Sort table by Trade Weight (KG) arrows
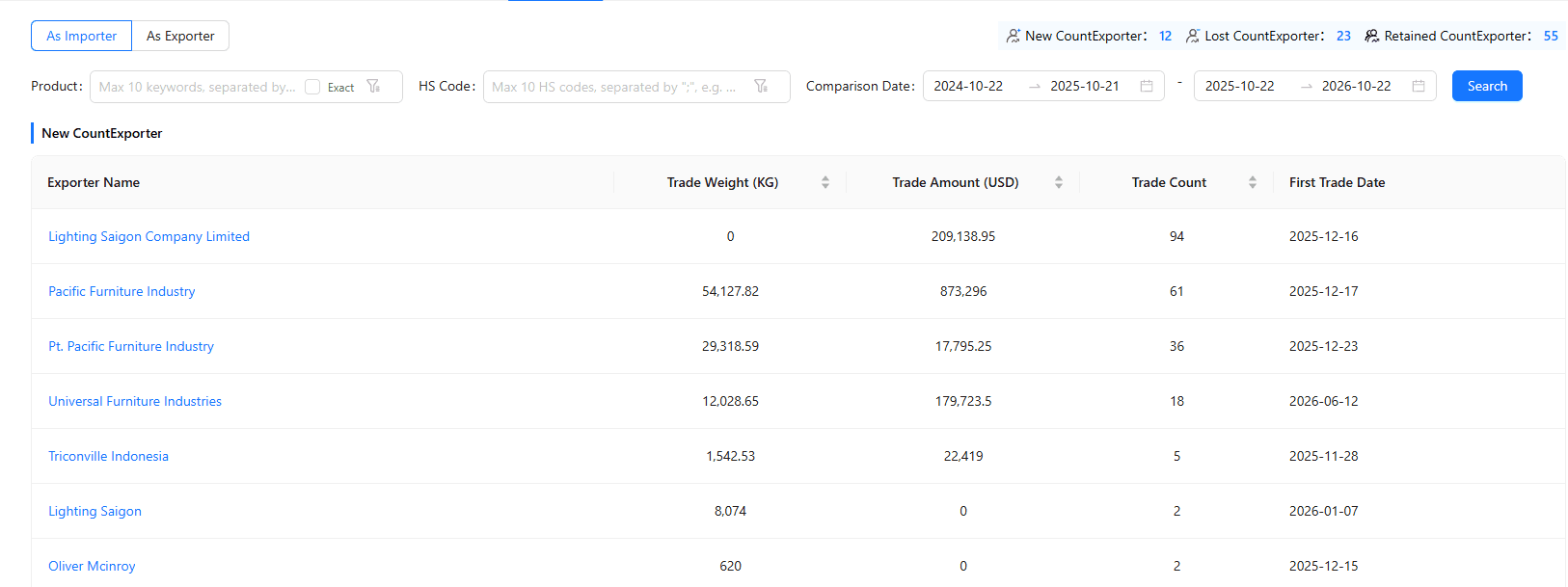 825,182
